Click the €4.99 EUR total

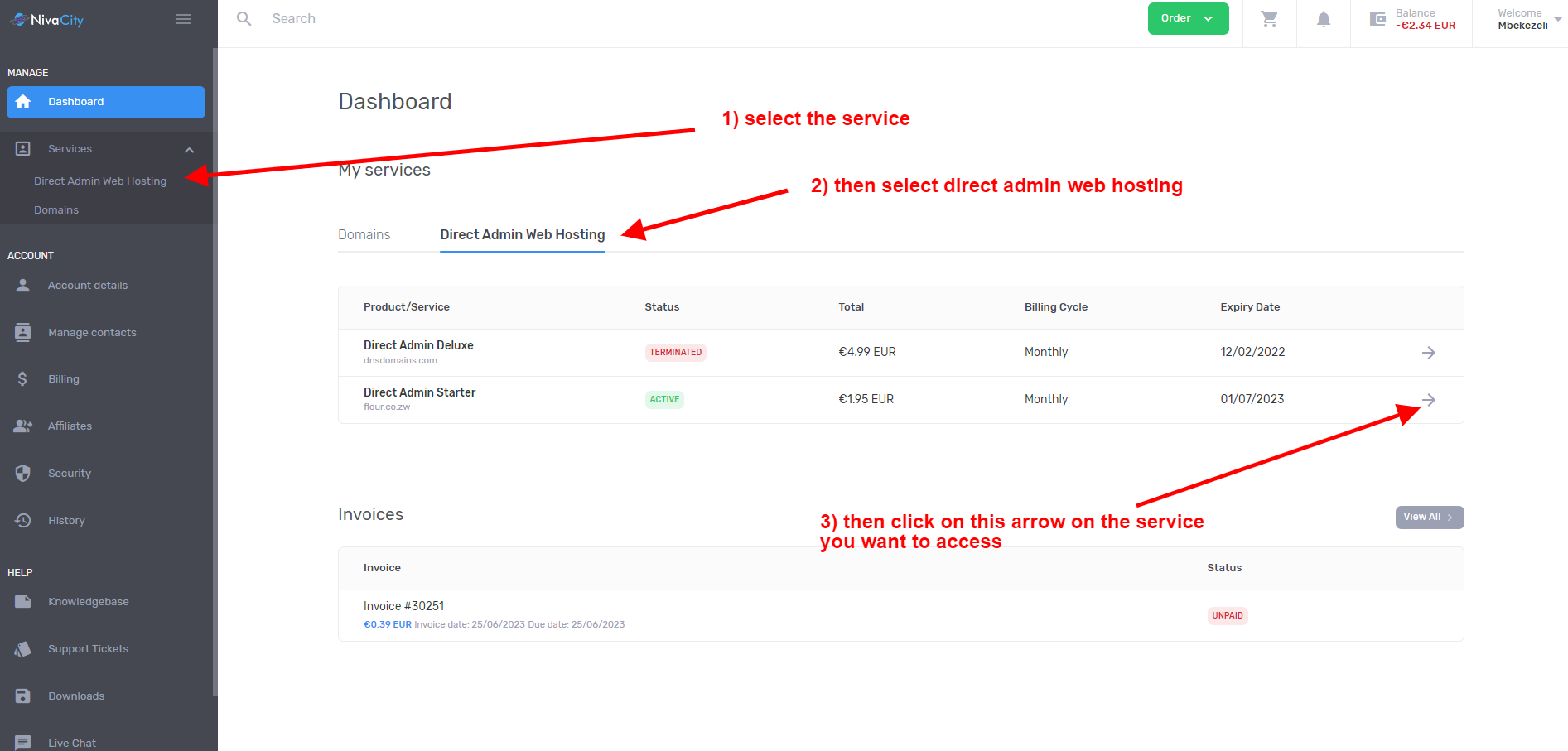pyautogui.click(x=867, y=352)
